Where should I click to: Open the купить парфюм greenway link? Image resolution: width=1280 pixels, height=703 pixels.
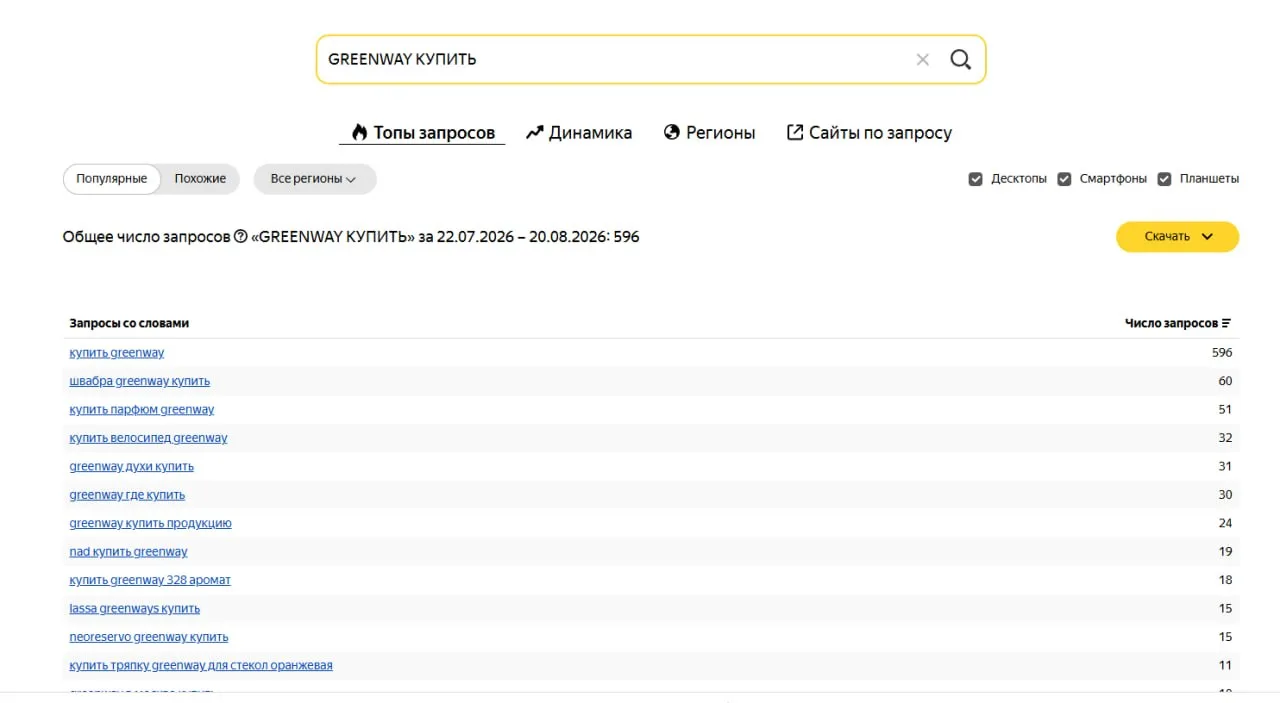point(142,410)
